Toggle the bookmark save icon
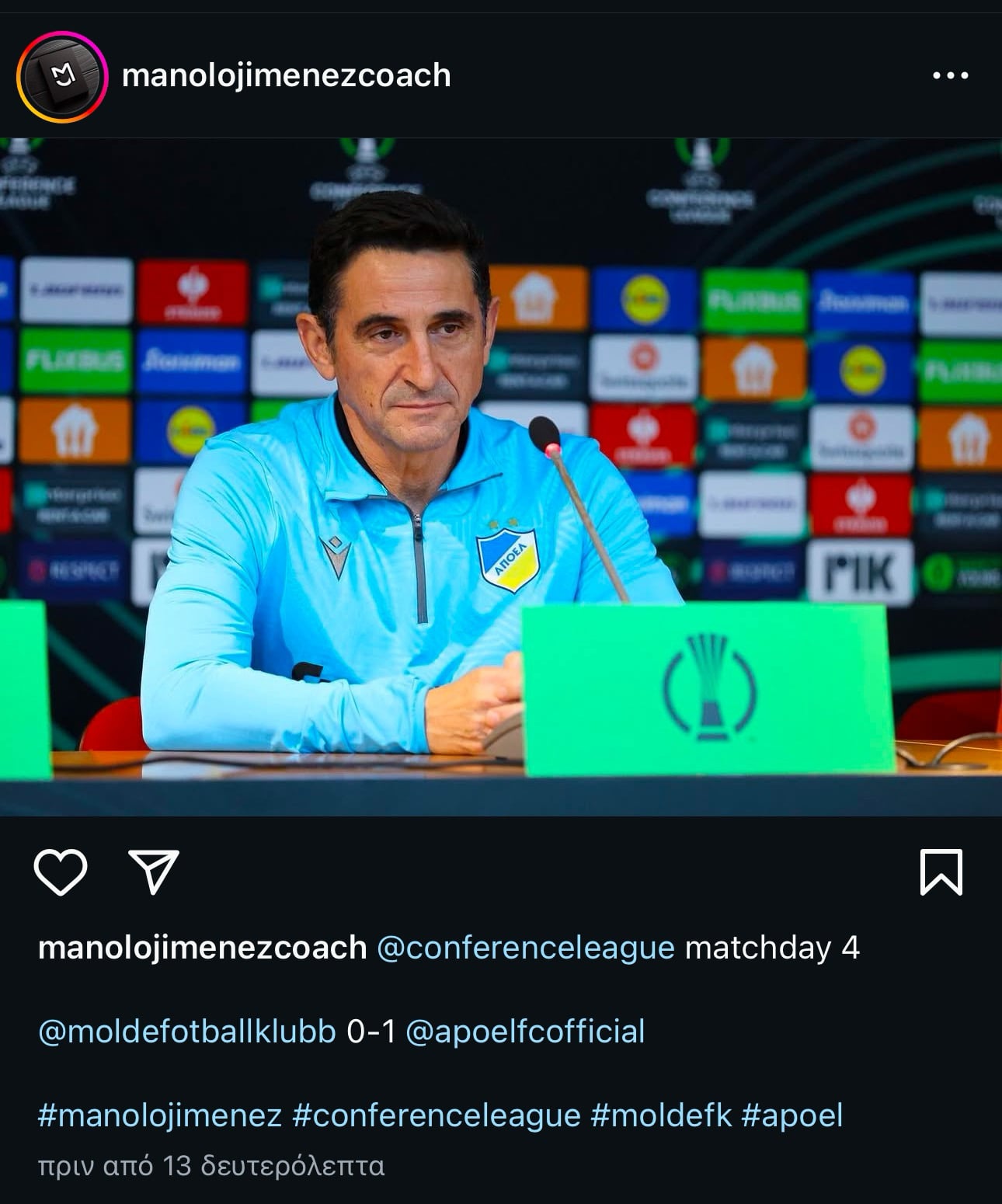1002x1204 pixels. [x=941, y=872]
